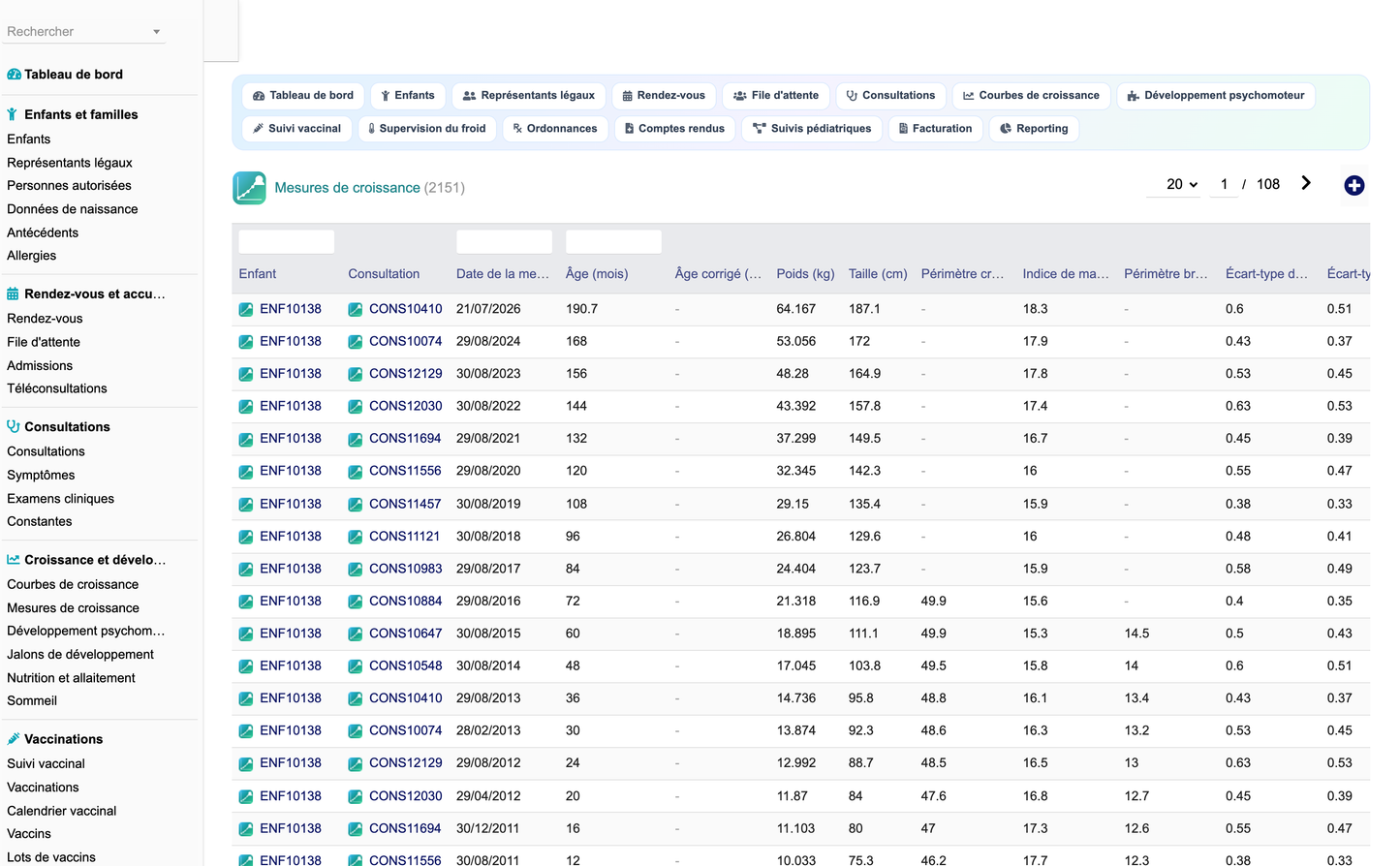Open File d'attente tab
Screen dimensions: 1400x866
776,96
